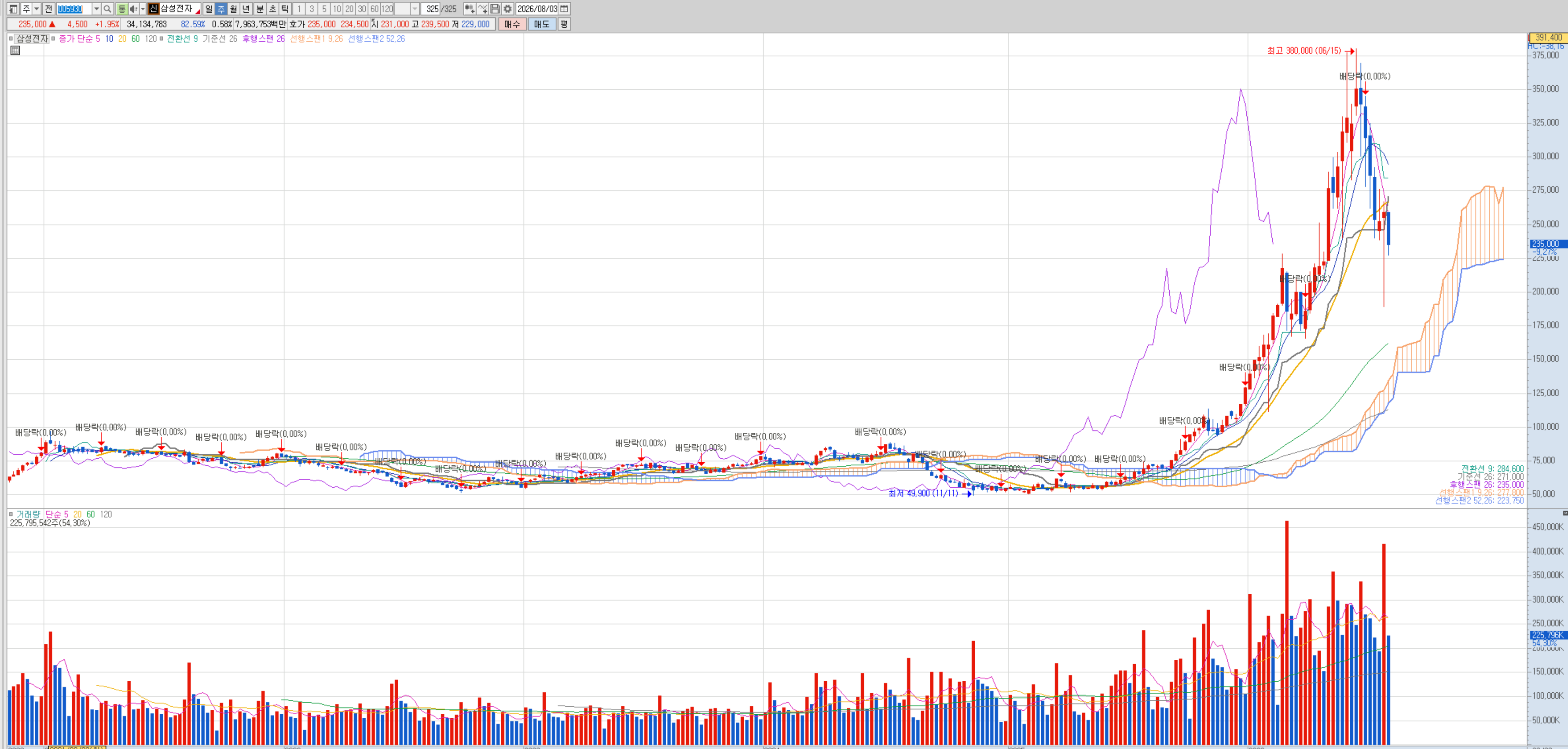This screenshot has width=1568, height=749.
Task: Click the 선행스팬1 9,26 indicator label
Action: [316, 38]
